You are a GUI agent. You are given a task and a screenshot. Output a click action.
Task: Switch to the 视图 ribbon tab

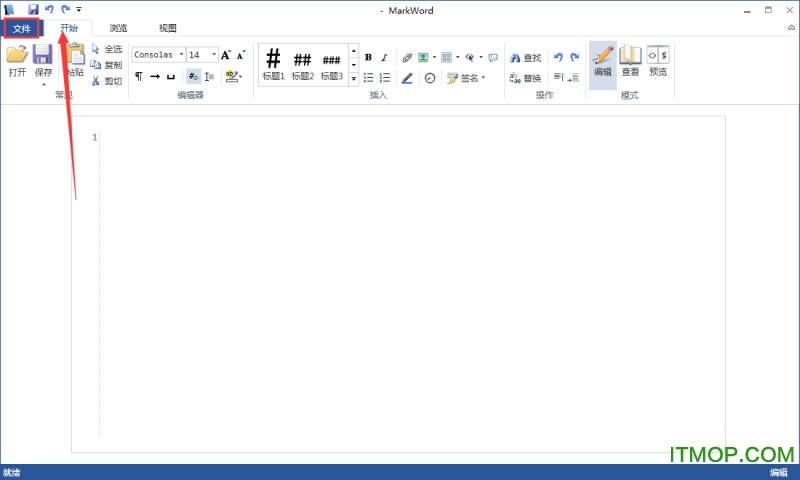tap(167, 28)
